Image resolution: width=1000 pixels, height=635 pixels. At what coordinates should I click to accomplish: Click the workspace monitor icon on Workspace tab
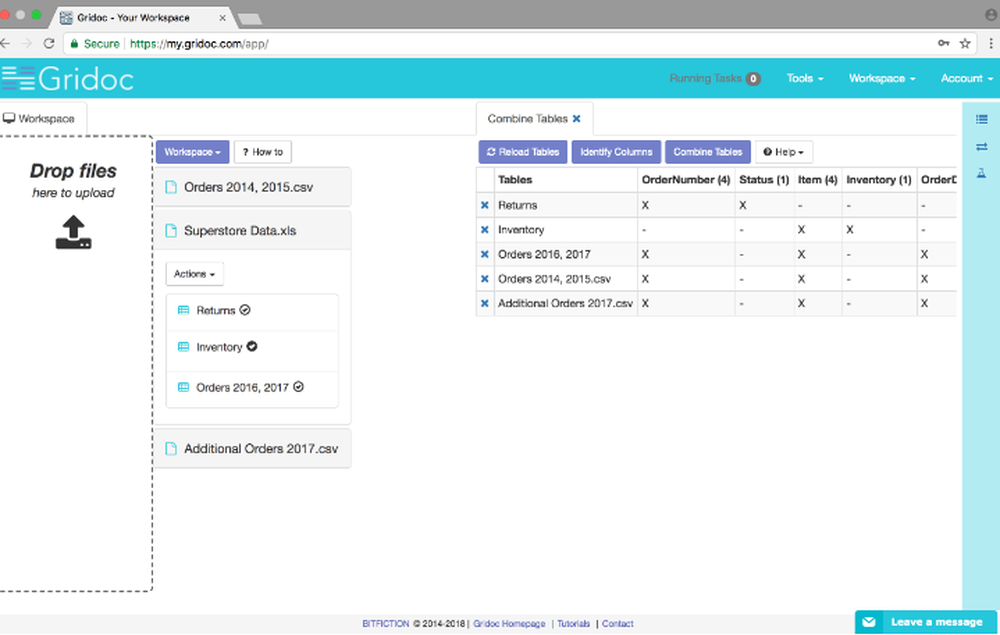(11, 118)
